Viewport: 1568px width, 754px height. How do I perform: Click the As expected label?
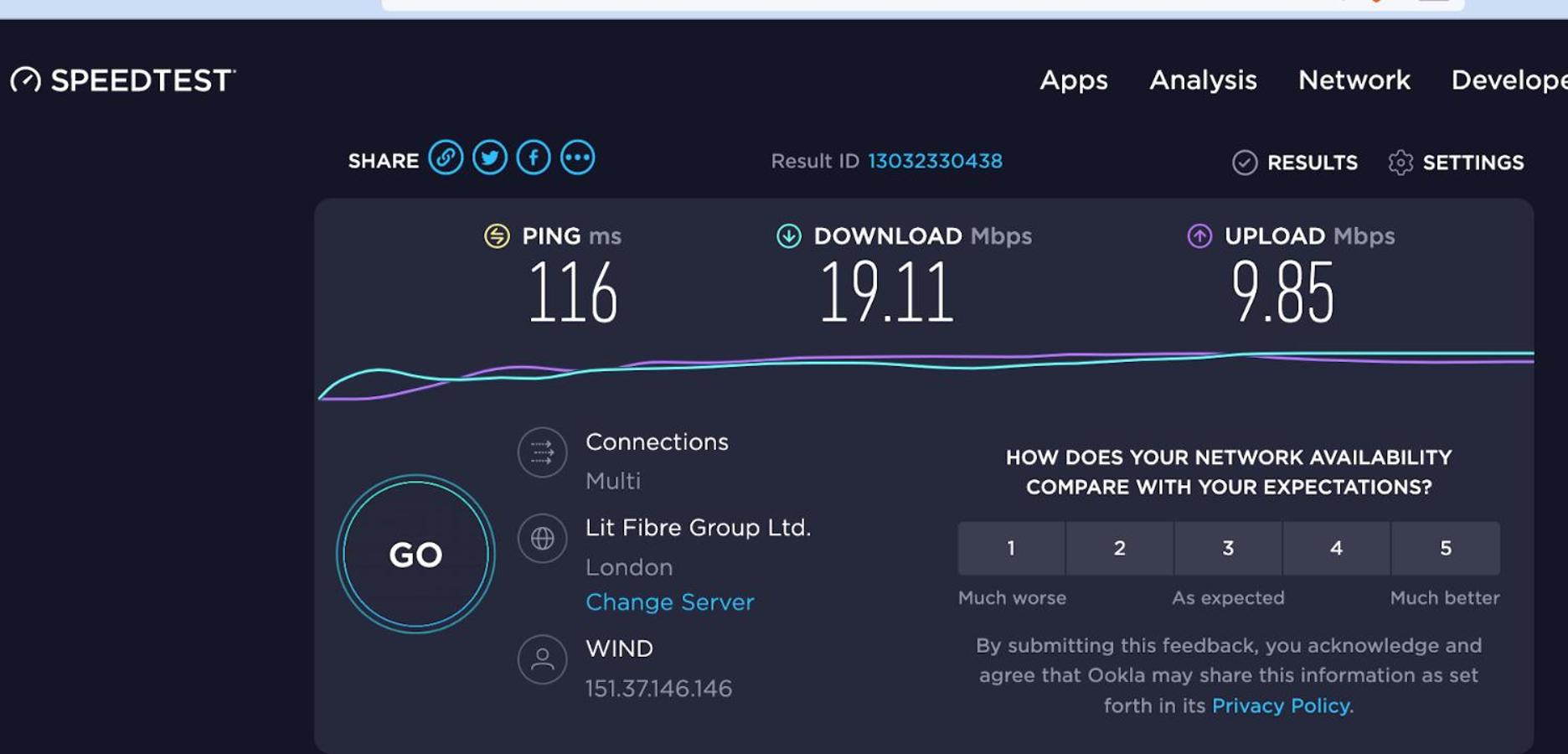pyautogui.click(x=1228, y=598)
